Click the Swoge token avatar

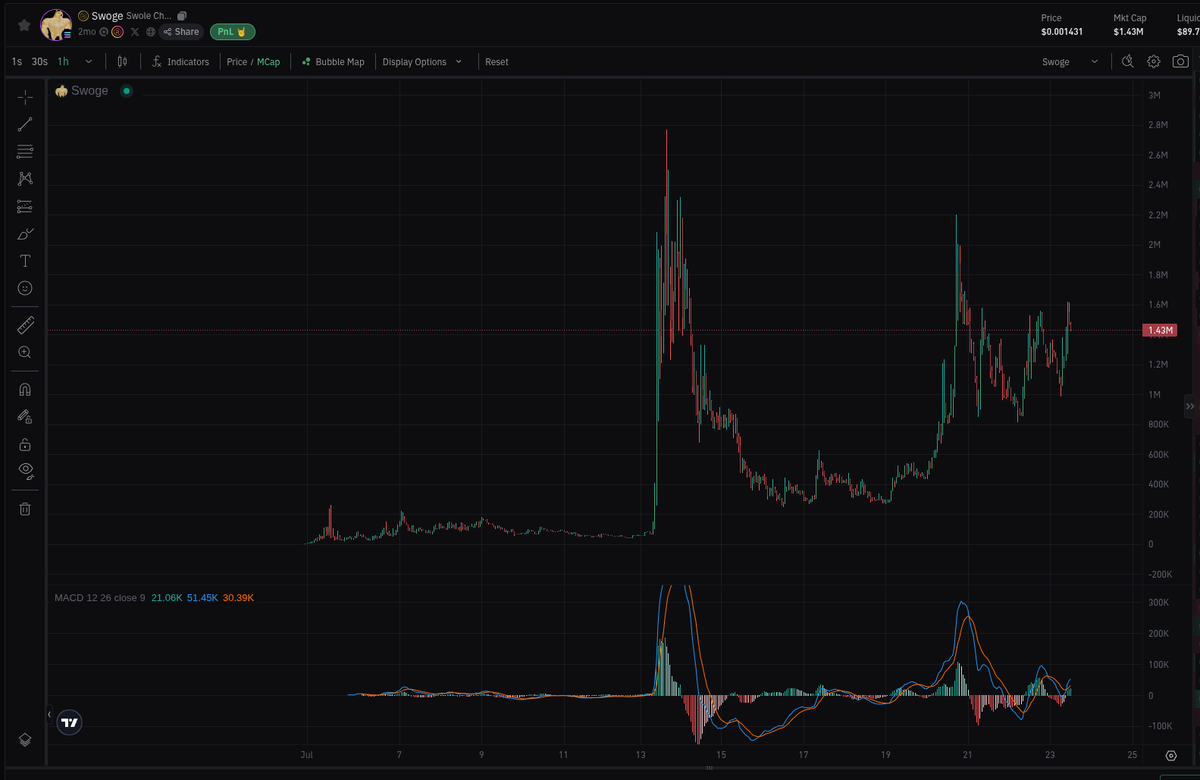point(56,25)
